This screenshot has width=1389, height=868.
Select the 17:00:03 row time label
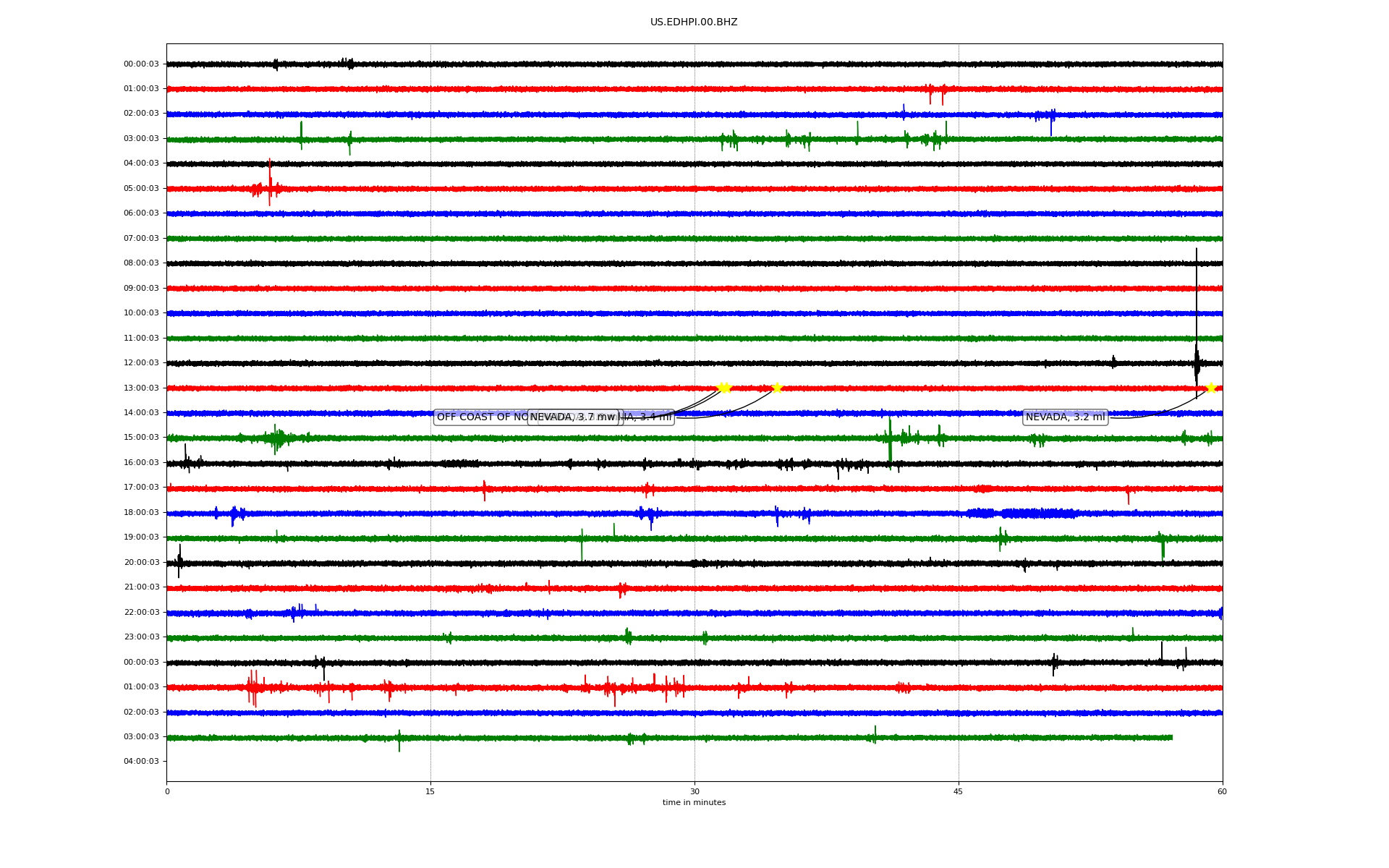pos(141,488)
